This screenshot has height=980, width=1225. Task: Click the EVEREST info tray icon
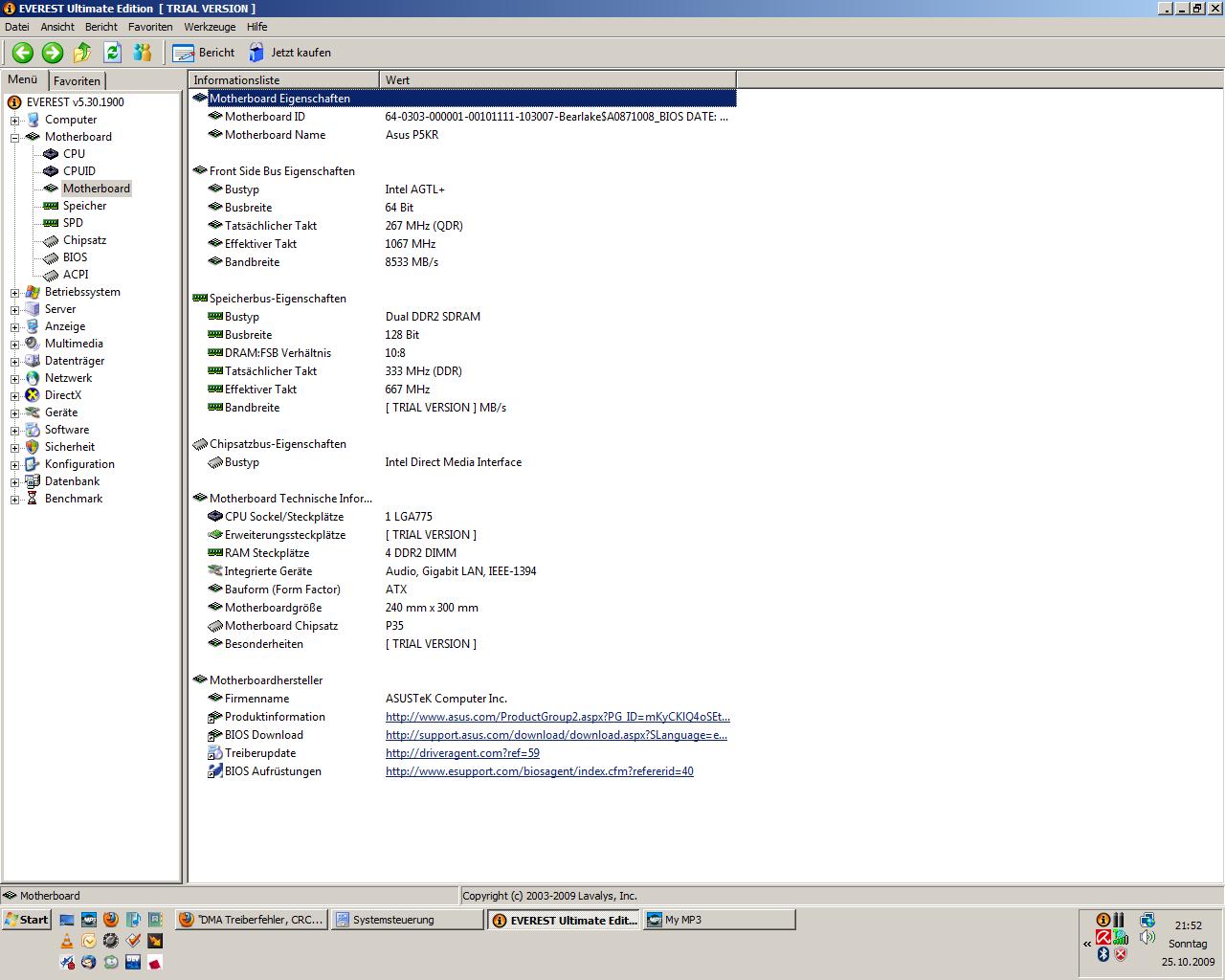[x=1102, y=920]
